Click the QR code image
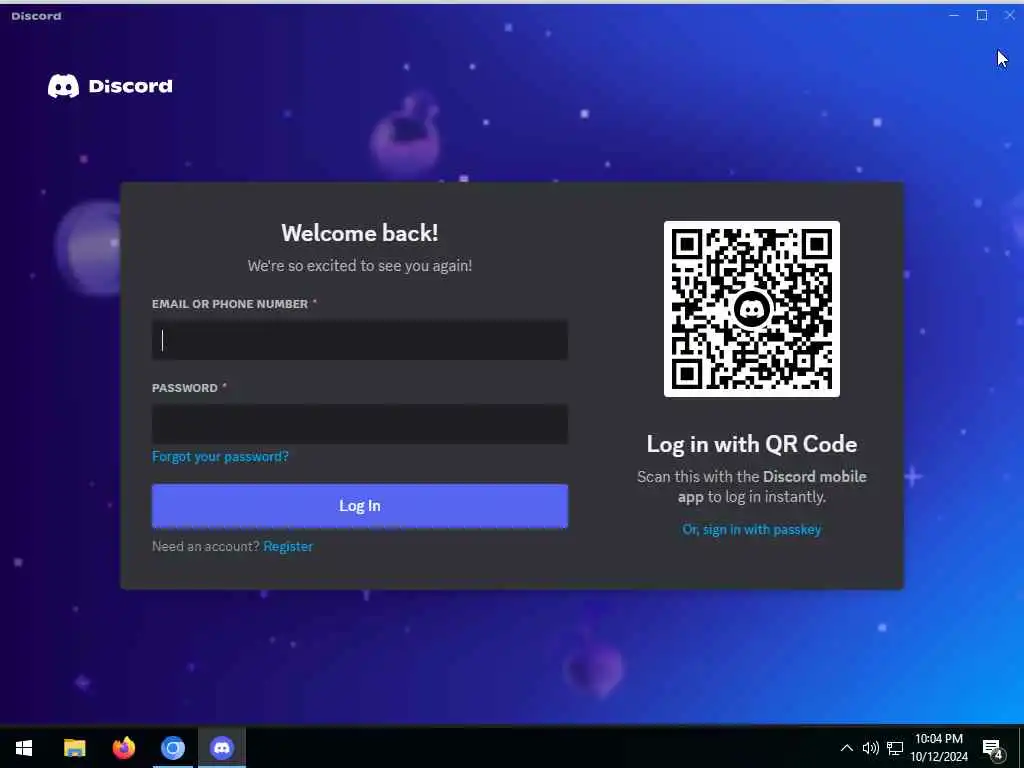The height and width of the screenshot is (768, 1024). pos(752,309)
